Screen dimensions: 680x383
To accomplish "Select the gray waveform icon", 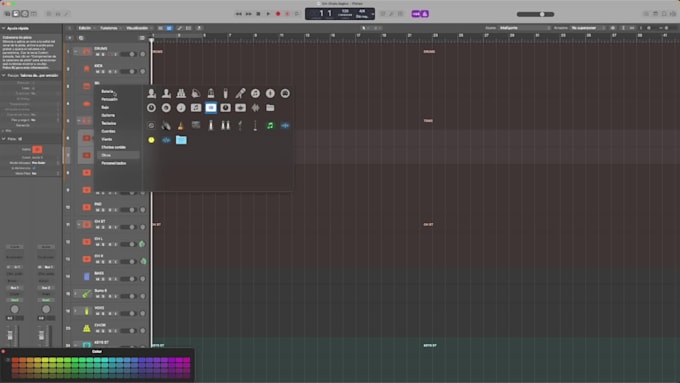I will (x=255, y=108).
